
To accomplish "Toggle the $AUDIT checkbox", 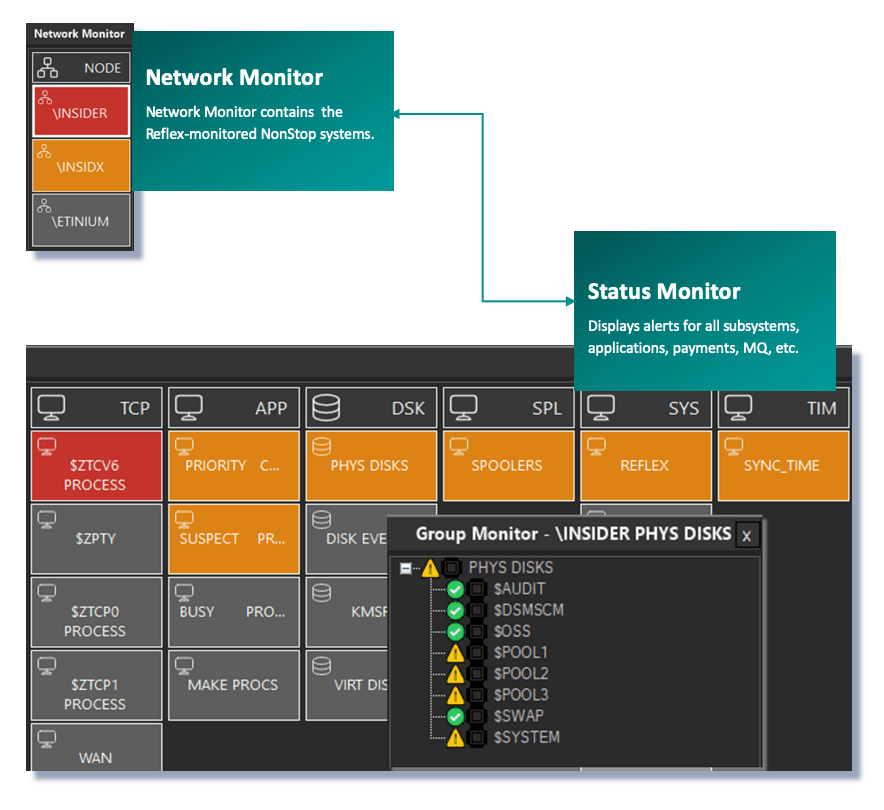I will [476, 589].
